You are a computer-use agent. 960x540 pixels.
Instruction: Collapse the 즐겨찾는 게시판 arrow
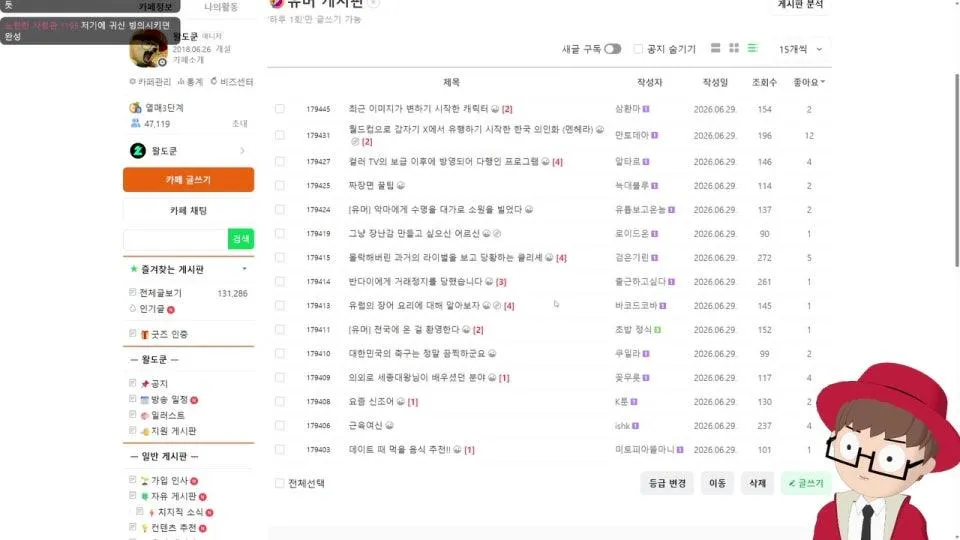coord(244,269)
